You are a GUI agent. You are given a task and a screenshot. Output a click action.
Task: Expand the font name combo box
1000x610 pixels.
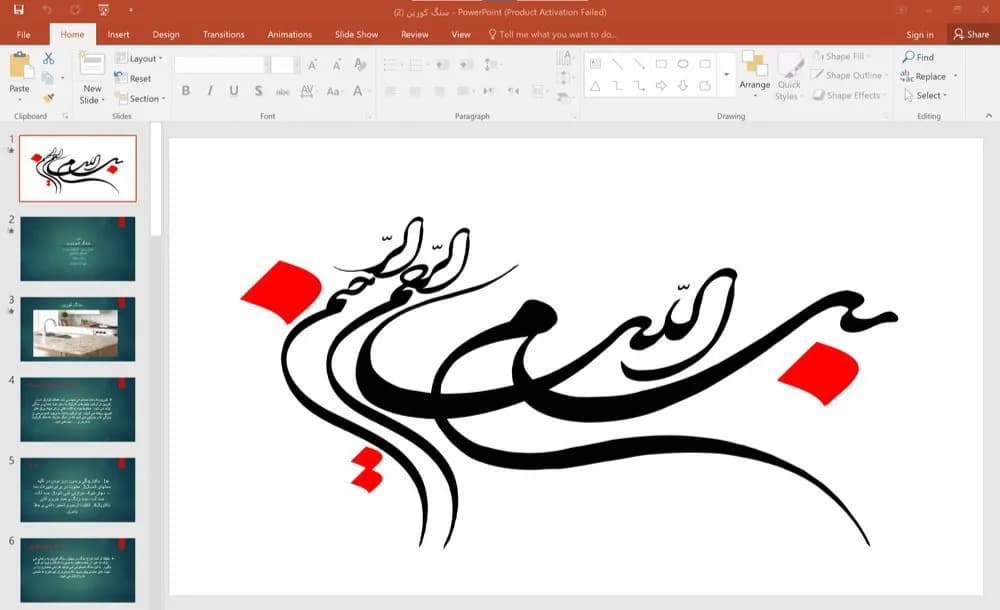tap(265, 64)
